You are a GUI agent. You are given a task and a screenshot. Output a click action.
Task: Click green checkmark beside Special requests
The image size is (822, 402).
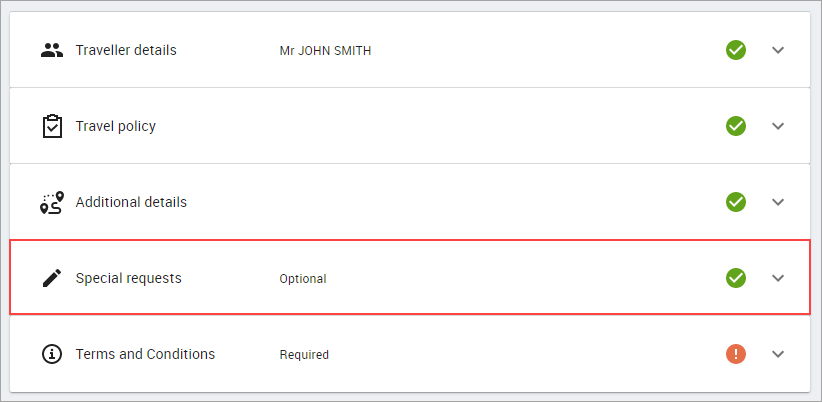tap(736, 278)
